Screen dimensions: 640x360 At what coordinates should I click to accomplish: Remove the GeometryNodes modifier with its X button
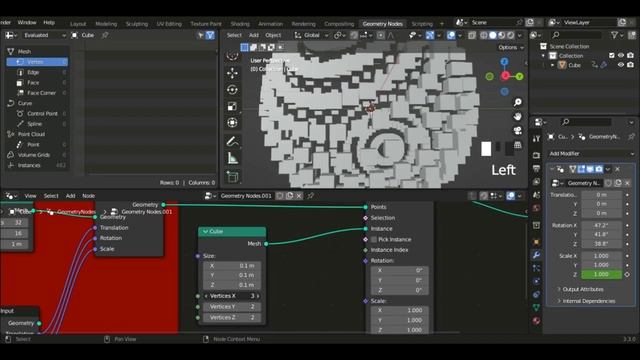click(x=618, y=169)
